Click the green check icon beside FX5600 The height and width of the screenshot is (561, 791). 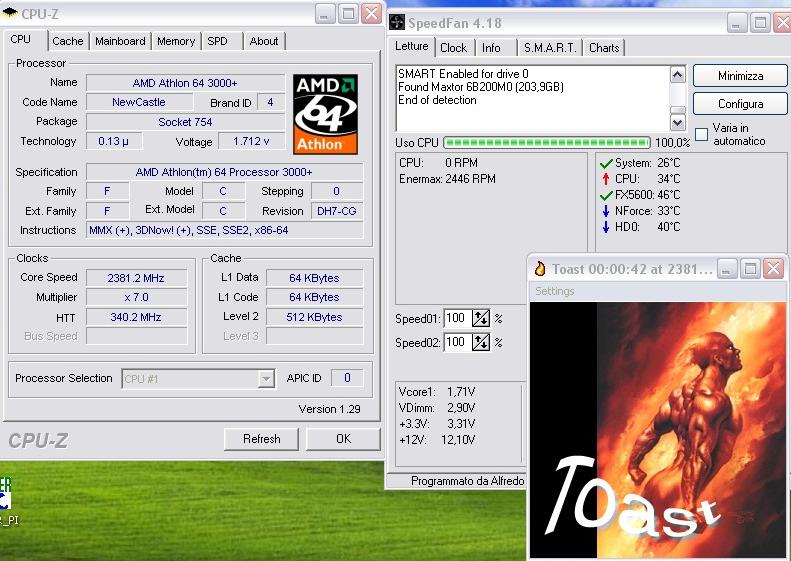point(606,195)
